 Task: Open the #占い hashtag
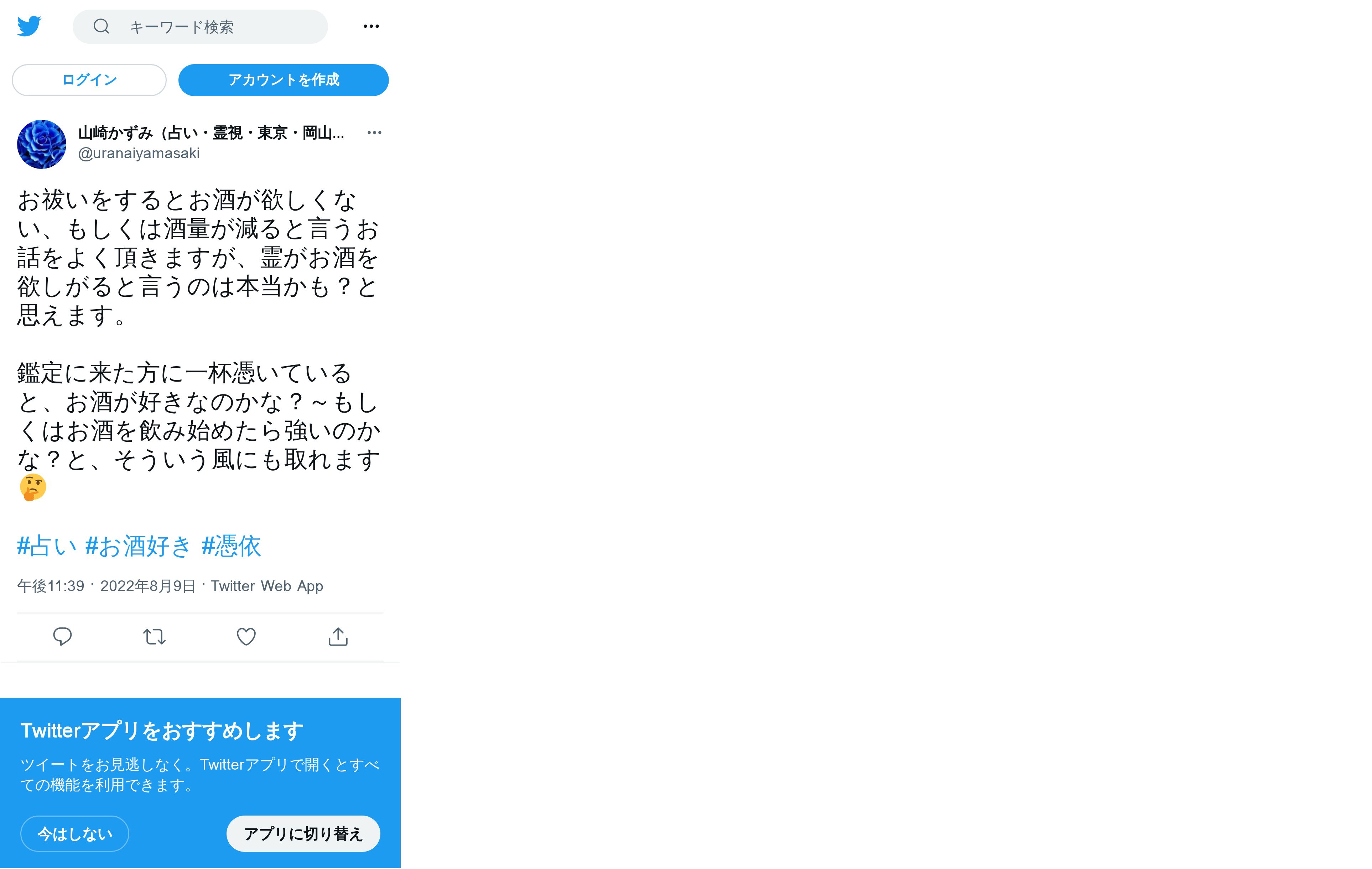point(47,546)
